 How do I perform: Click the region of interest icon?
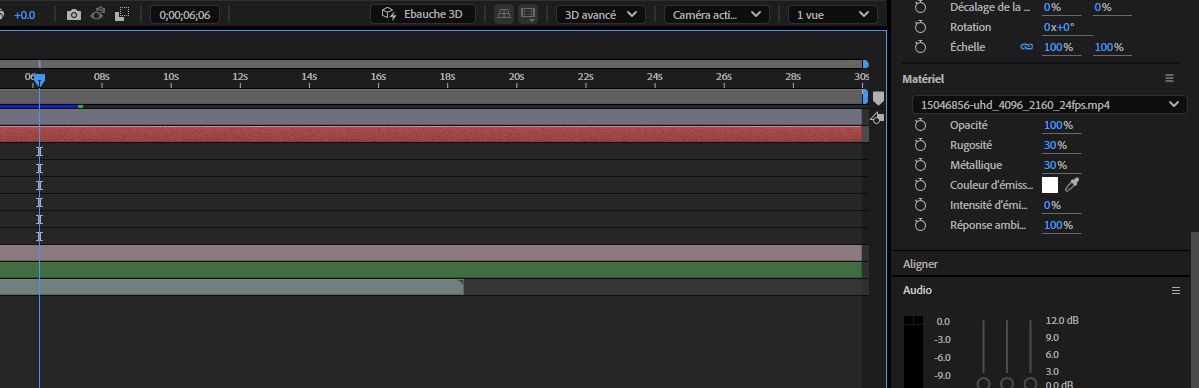tap(122, 15)
